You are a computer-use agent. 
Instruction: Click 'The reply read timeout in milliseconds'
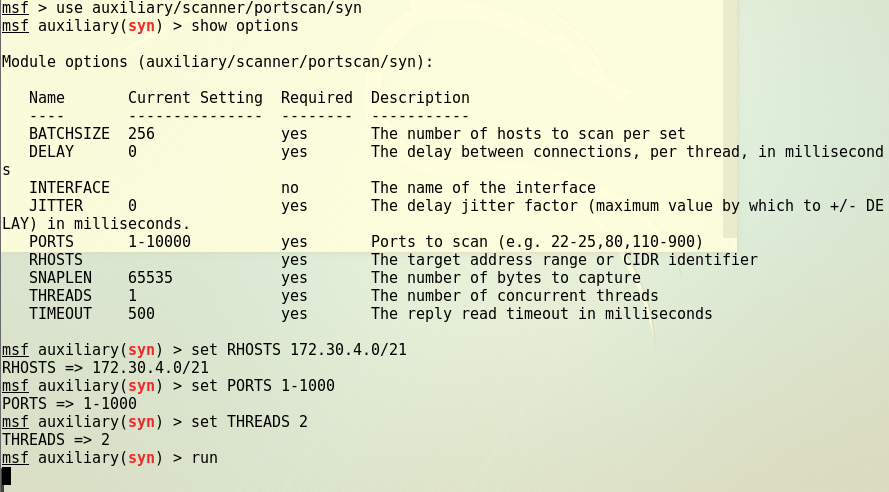pyautogui.click(x=541, y=313)
